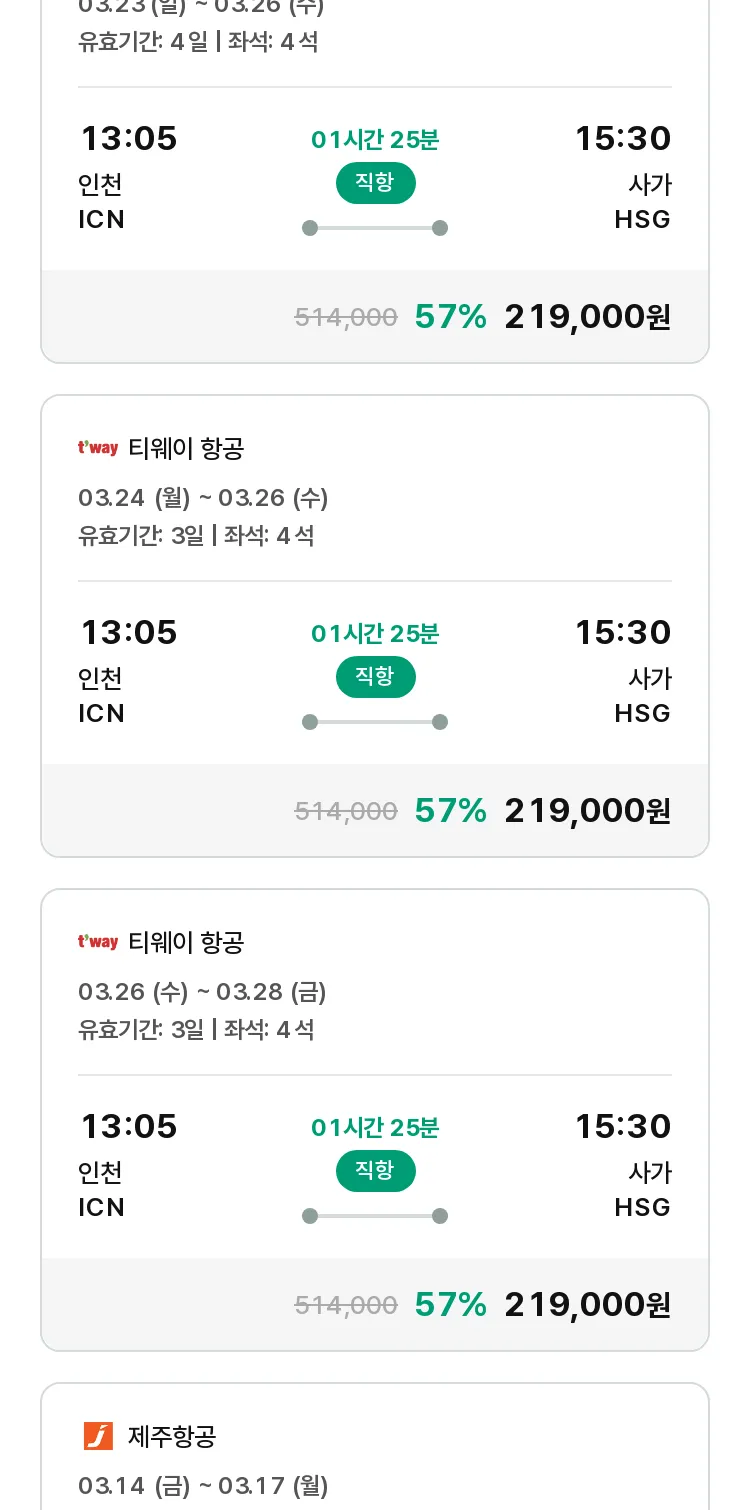Open the 03.24 (월) ~ 03.26 (수) flight deal

(x=375, y=626)
